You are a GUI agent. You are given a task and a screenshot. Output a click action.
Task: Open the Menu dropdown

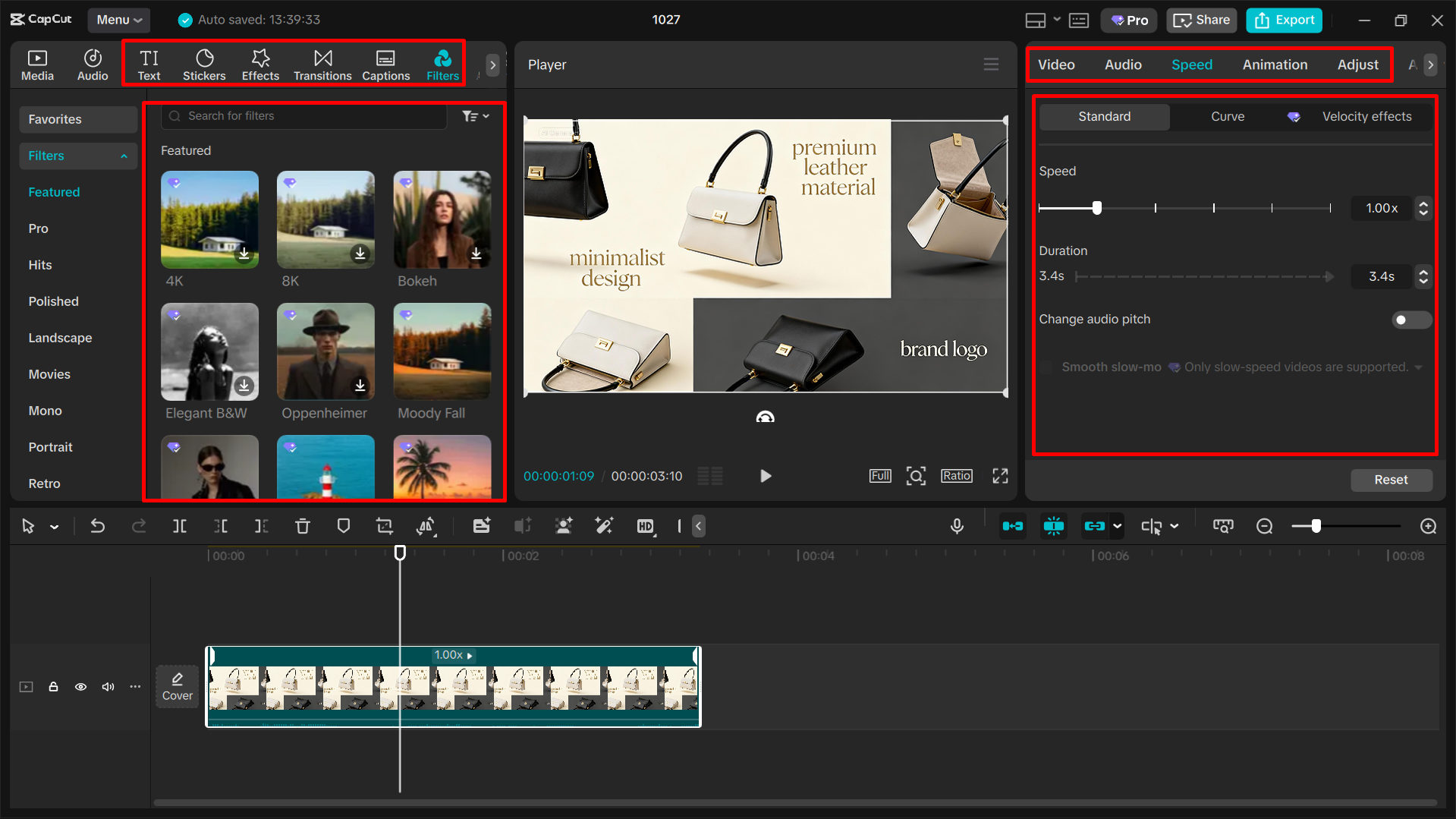pyautogui.click(x=118, y=20)
